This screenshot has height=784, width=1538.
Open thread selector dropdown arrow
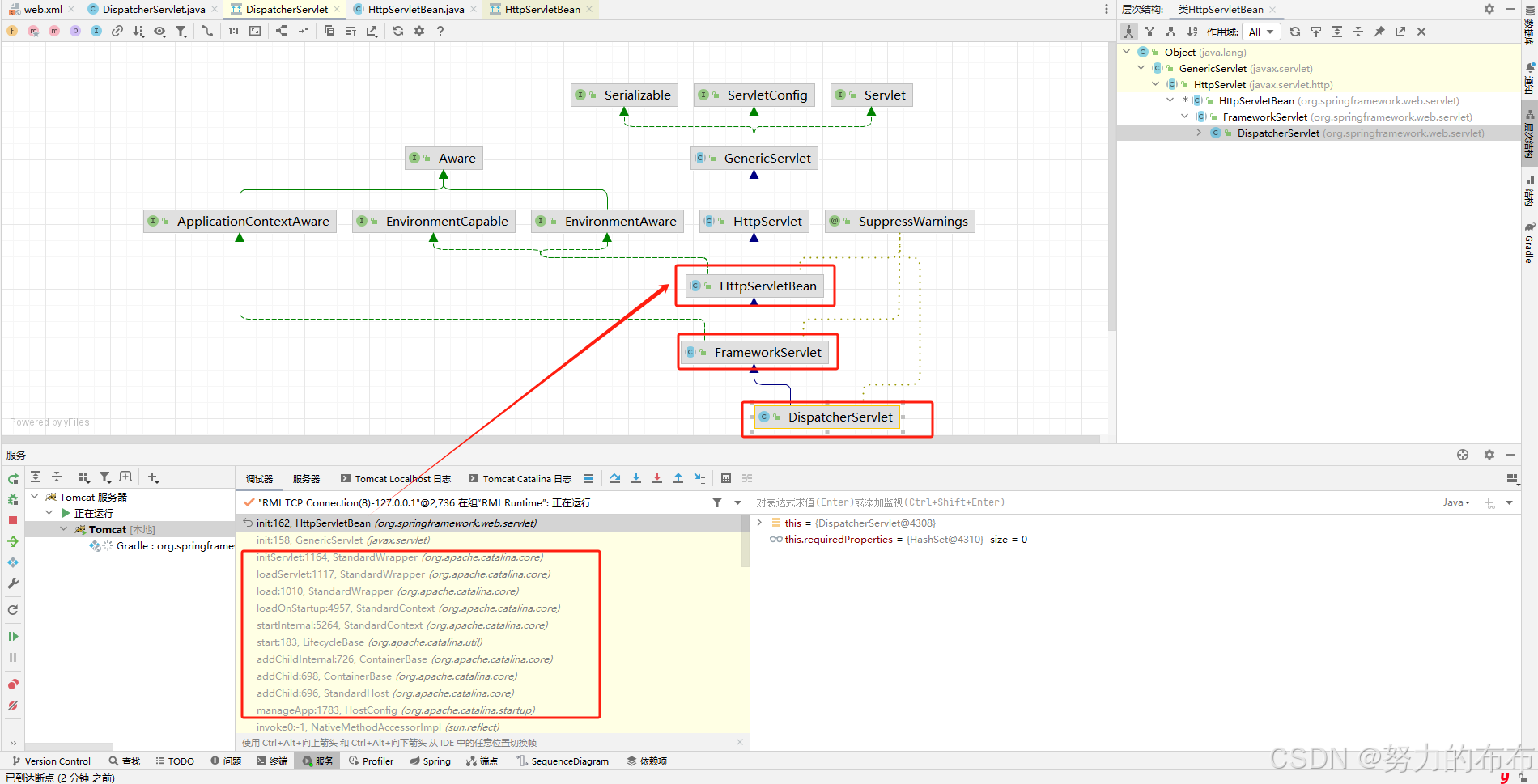click(x=737, y=502)
